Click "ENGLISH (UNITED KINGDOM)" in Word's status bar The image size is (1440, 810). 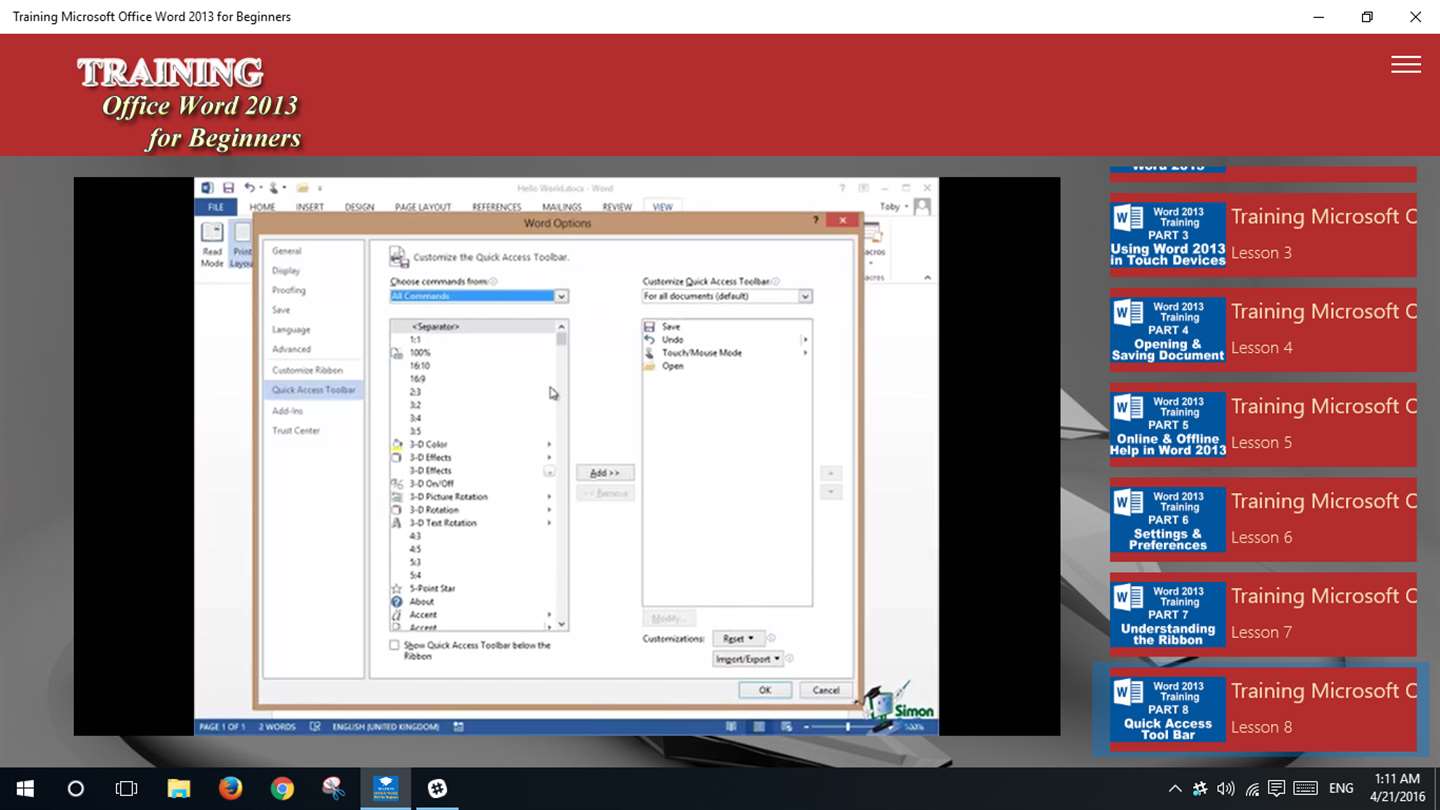tap(388, 727)
